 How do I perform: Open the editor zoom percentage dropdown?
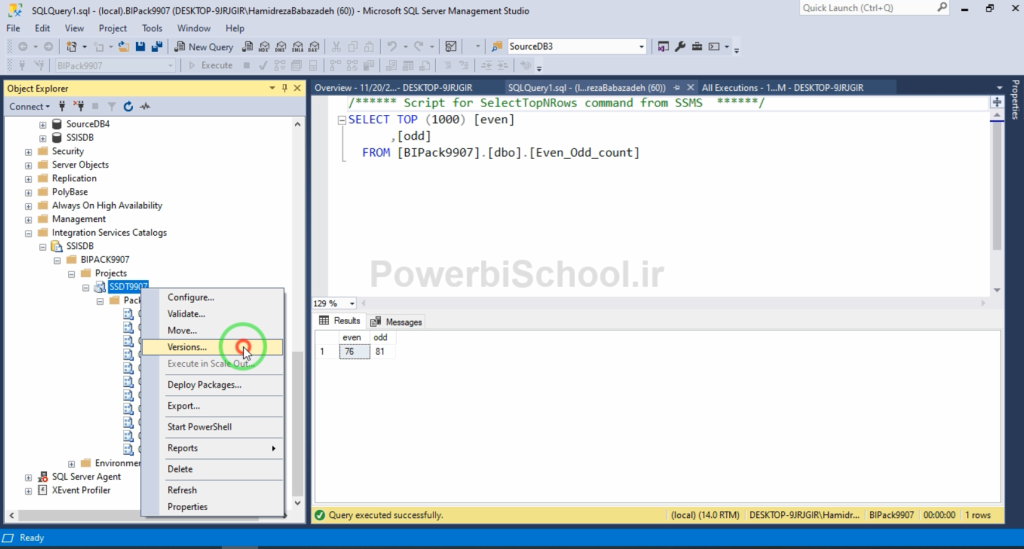point(351,303)
